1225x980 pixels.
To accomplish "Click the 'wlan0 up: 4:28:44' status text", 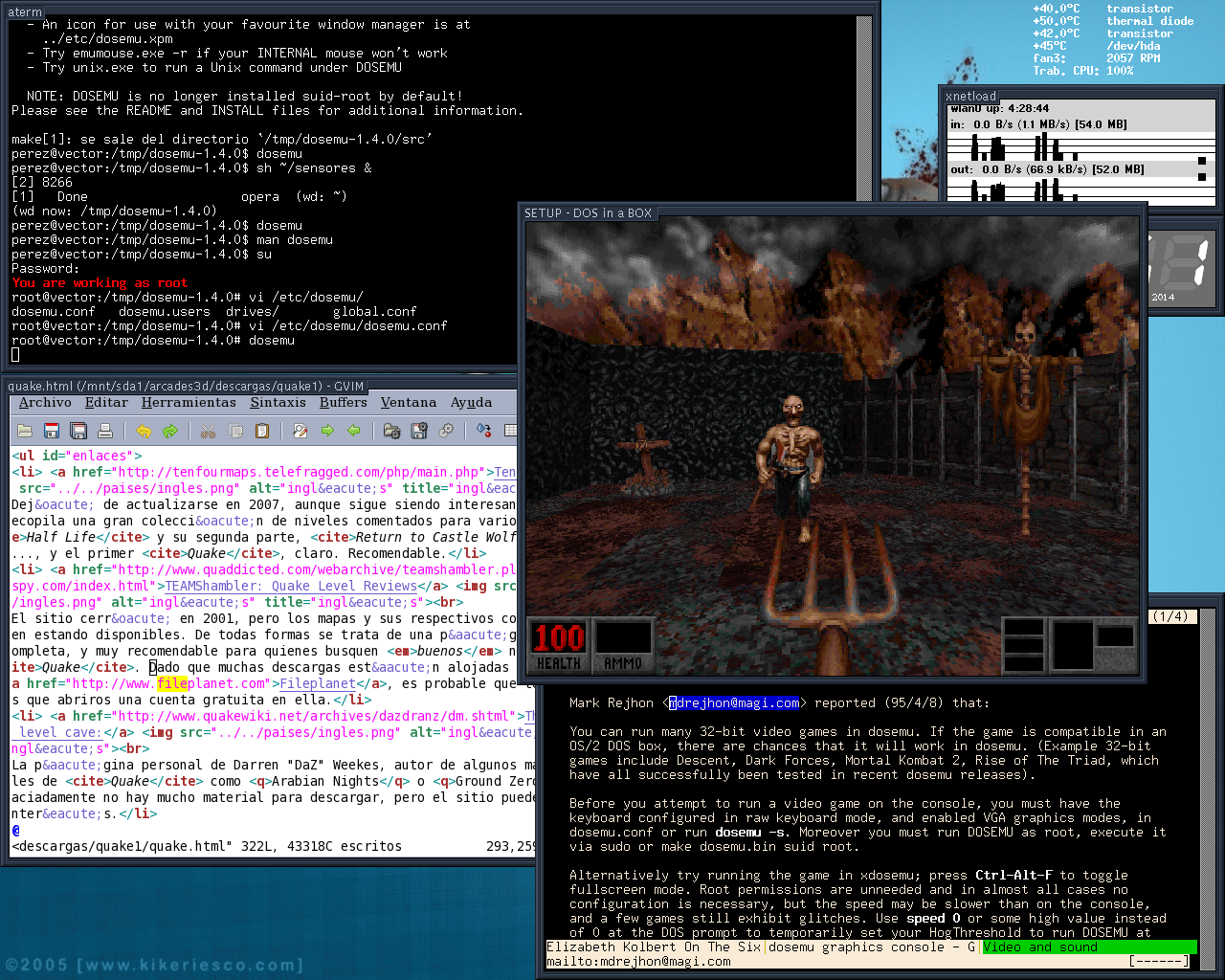I will [999, 108].
